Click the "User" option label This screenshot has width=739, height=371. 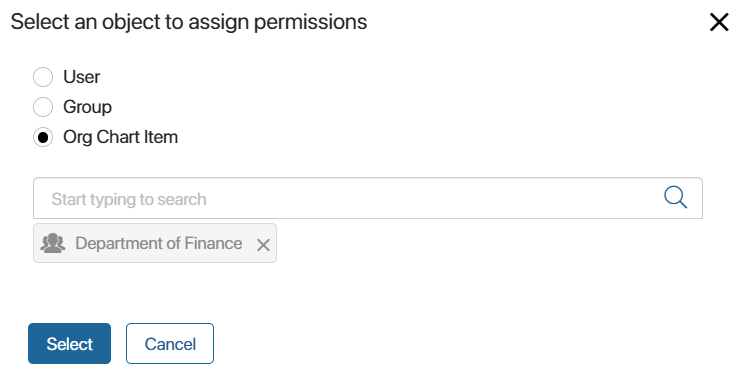click(82, 77)
